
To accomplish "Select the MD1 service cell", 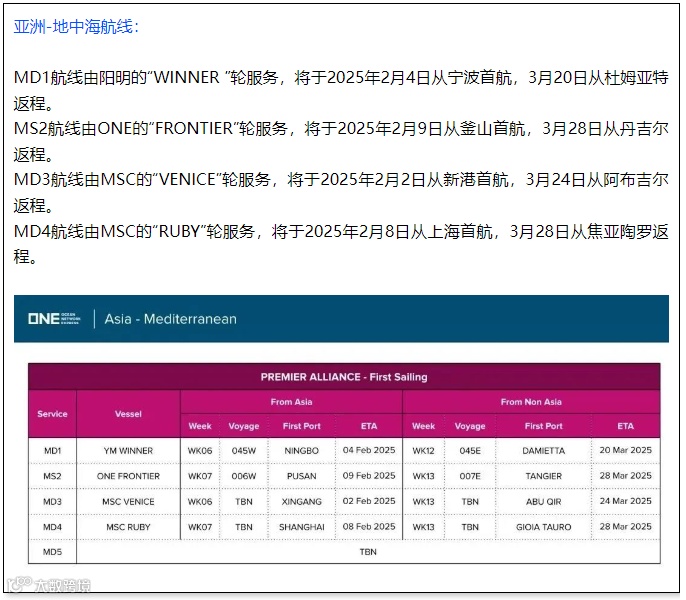I will pyautogui.click(x=52, y=451).
